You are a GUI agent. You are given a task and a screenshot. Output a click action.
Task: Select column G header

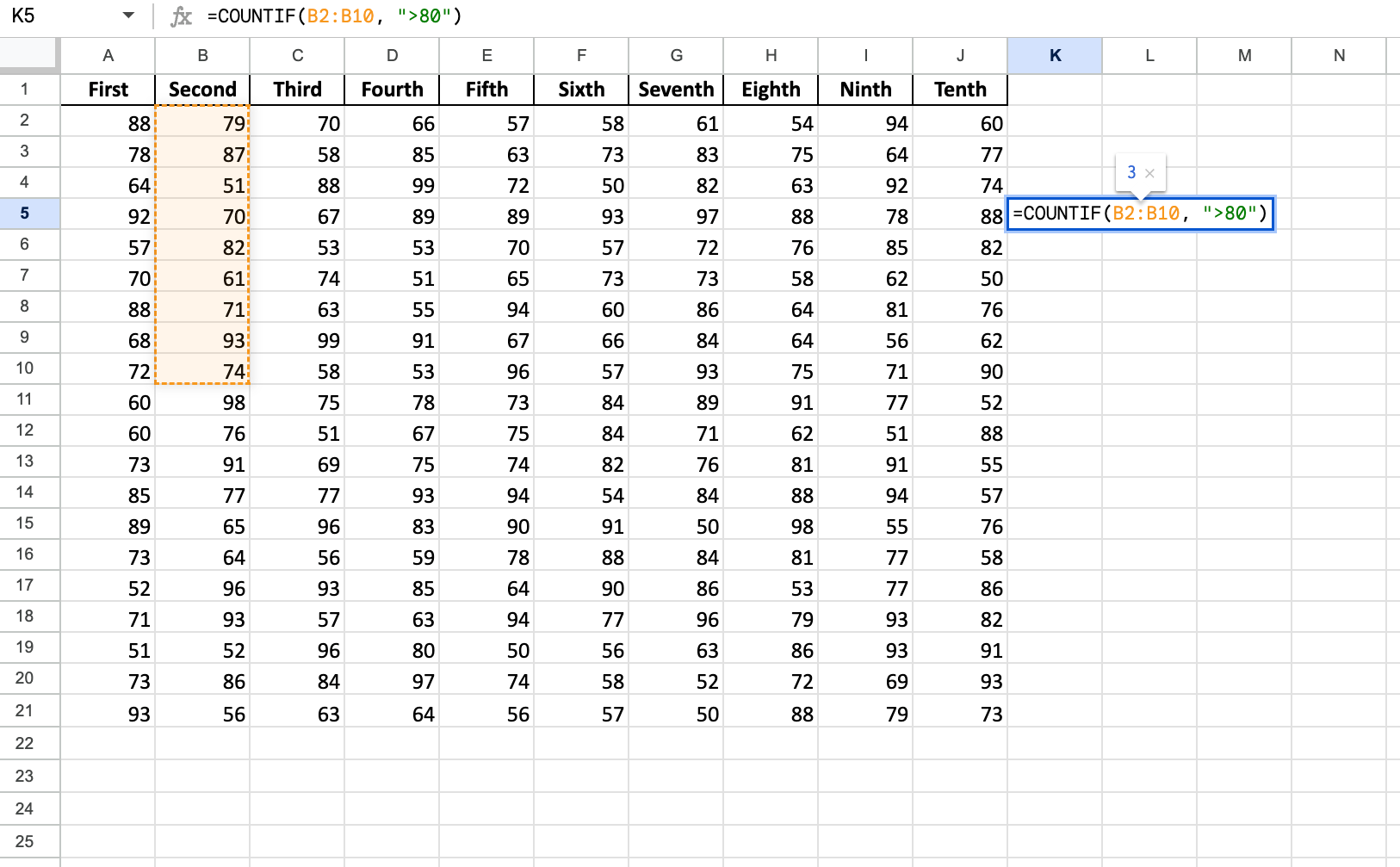(x=676, y=55)
